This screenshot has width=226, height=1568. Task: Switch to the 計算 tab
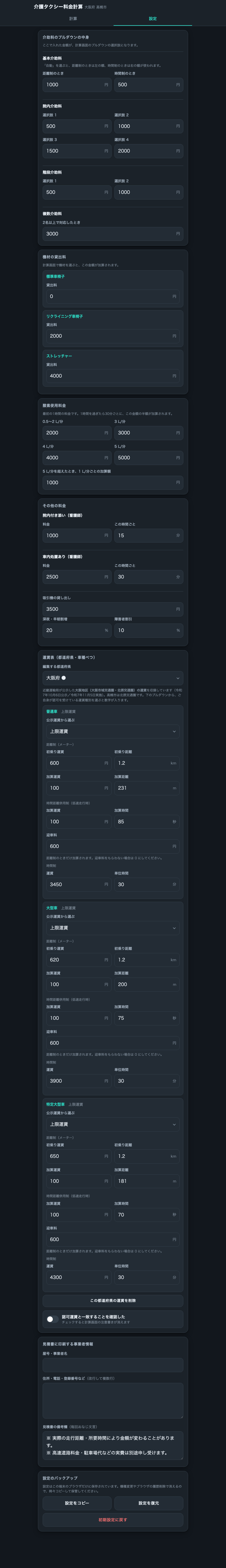tap(73, 19)
